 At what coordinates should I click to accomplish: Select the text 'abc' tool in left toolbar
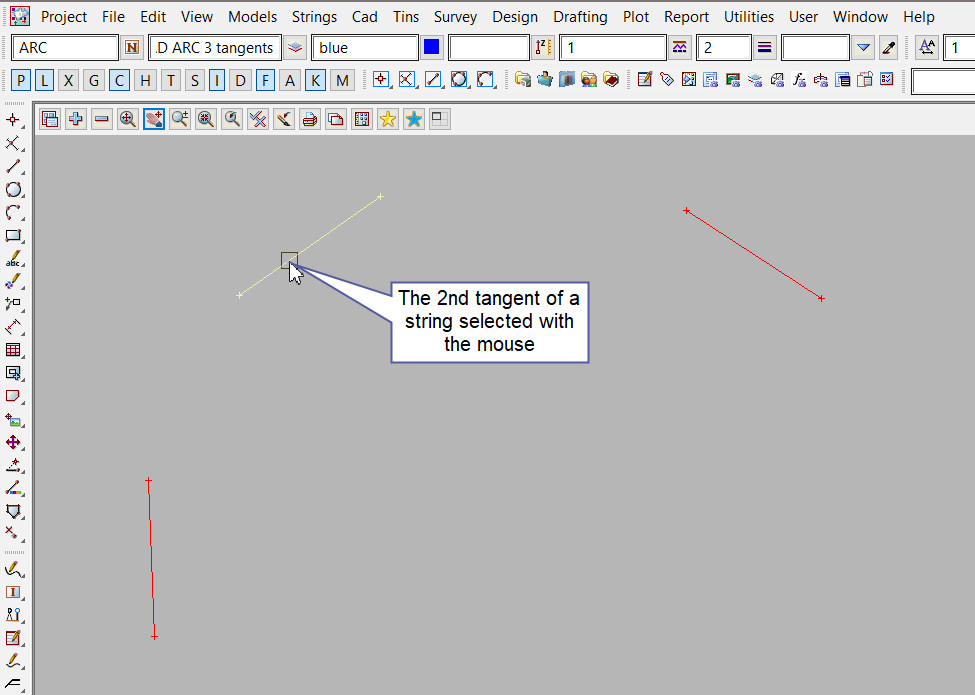(x=13, y=260)
